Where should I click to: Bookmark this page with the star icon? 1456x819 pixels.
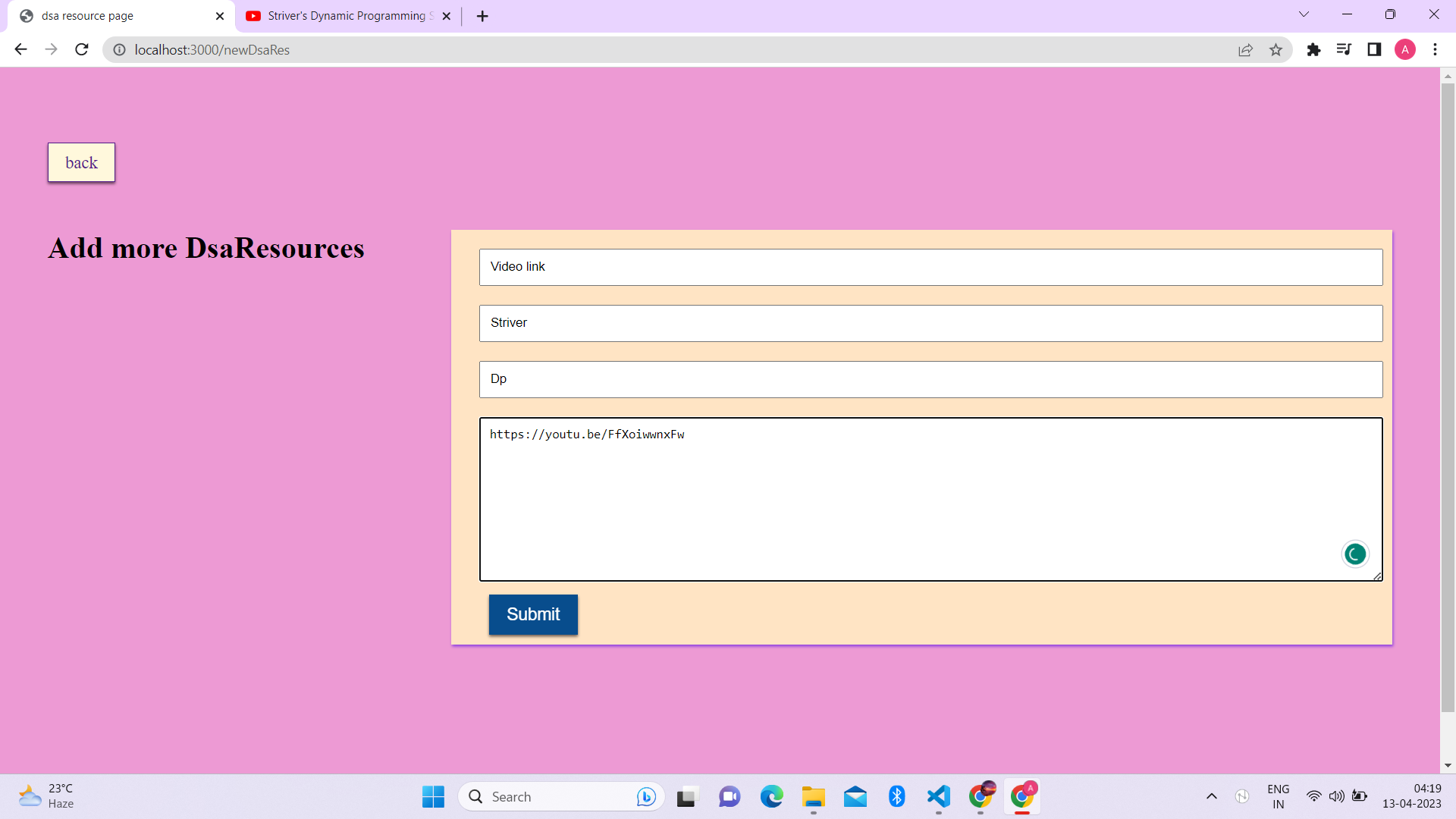[1276, 49]
